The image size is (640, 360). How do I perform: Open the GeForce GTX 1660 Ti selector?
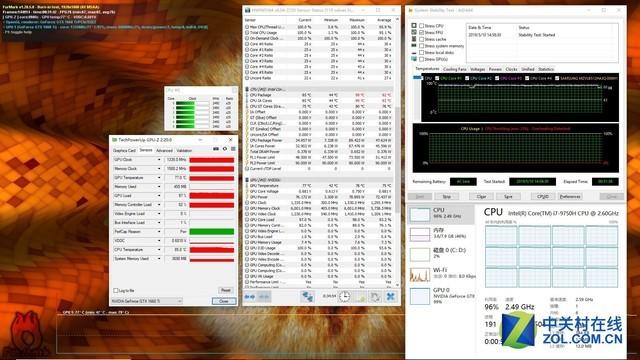[147, 301]
